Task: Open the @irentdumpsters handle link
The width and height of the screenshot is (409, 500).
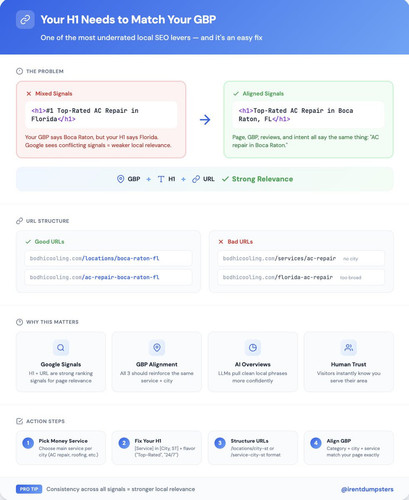Action: [x=367, y=489]
